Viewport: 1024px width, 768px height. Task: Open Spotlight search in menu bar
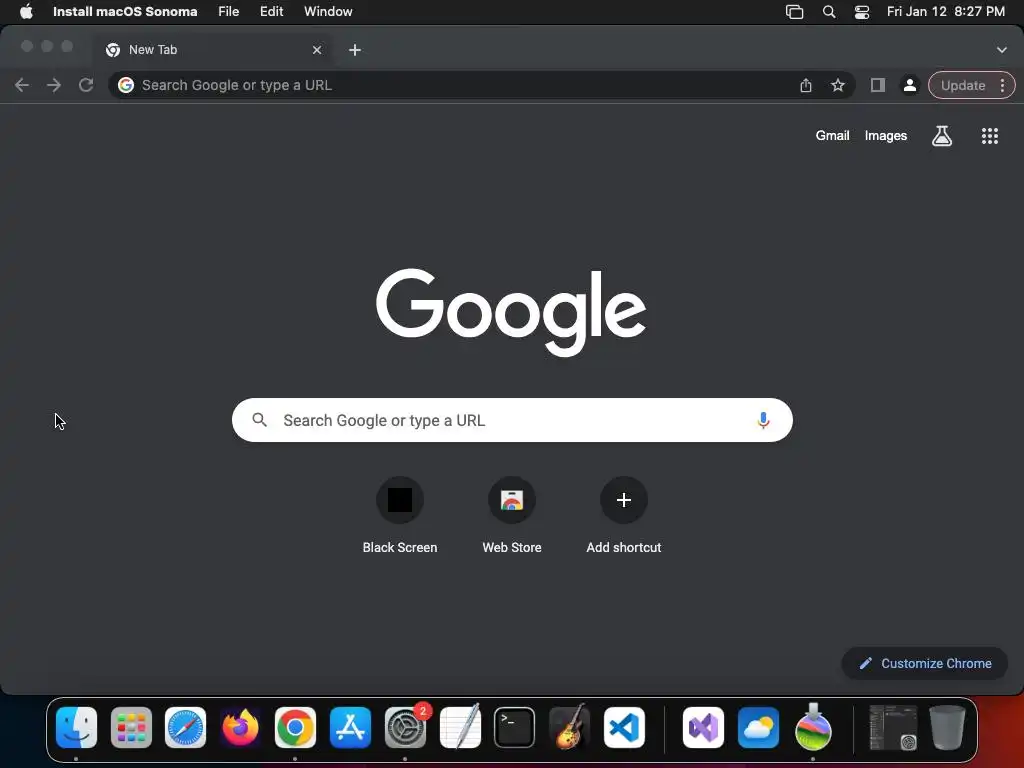click(829, 12)
